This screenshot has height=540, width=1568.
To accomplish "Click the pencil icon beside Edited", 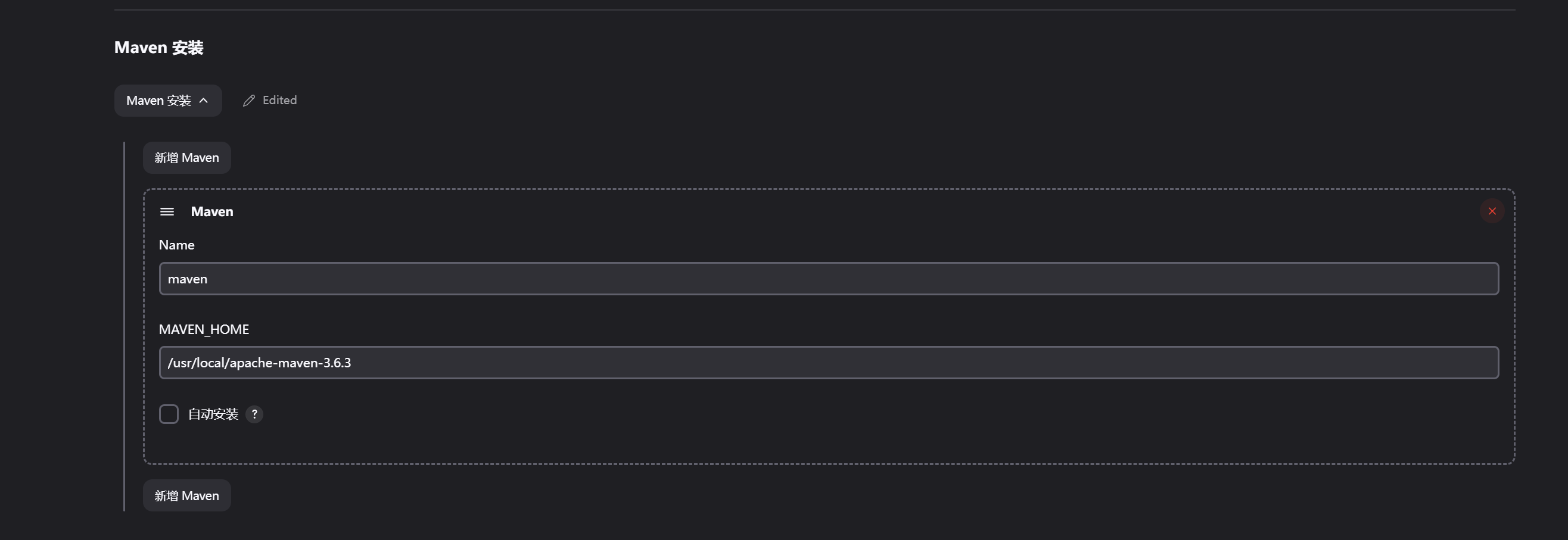I will (248, 101).
